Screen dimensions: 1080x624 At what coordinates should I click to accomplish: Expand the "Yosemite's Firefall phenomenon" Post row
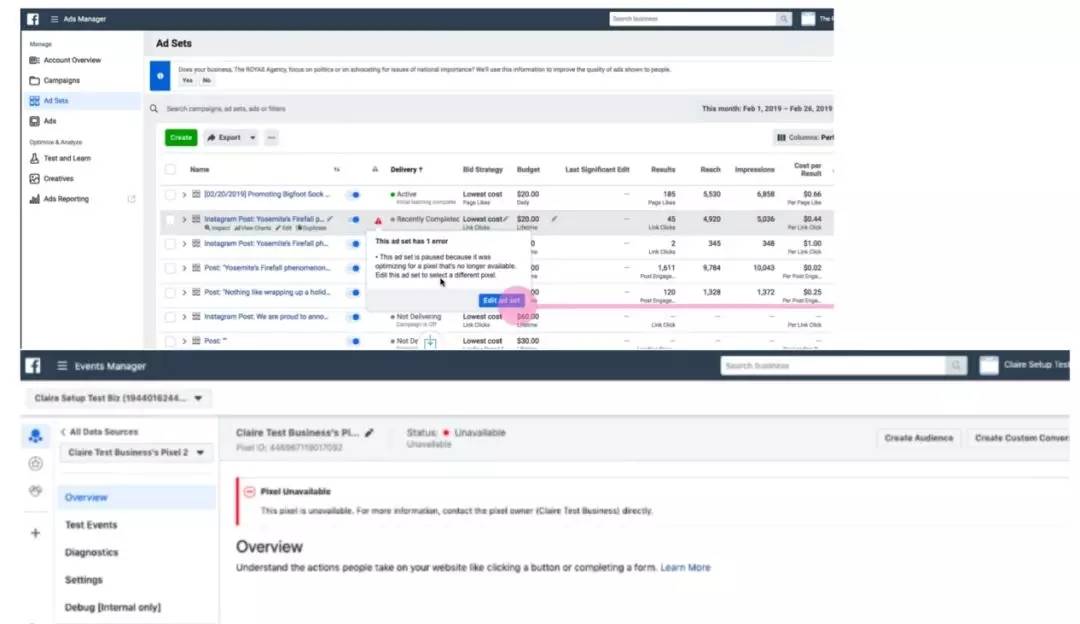(184, 269)
